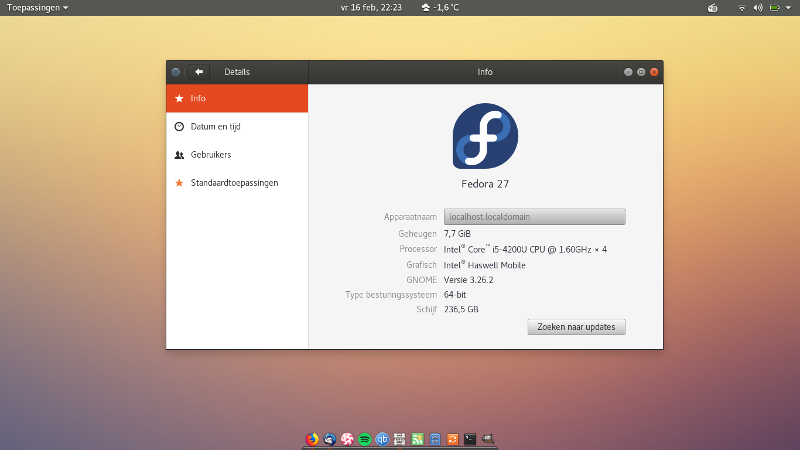
Task: Open the Gebruikers panel
Action: click(237, 155)
